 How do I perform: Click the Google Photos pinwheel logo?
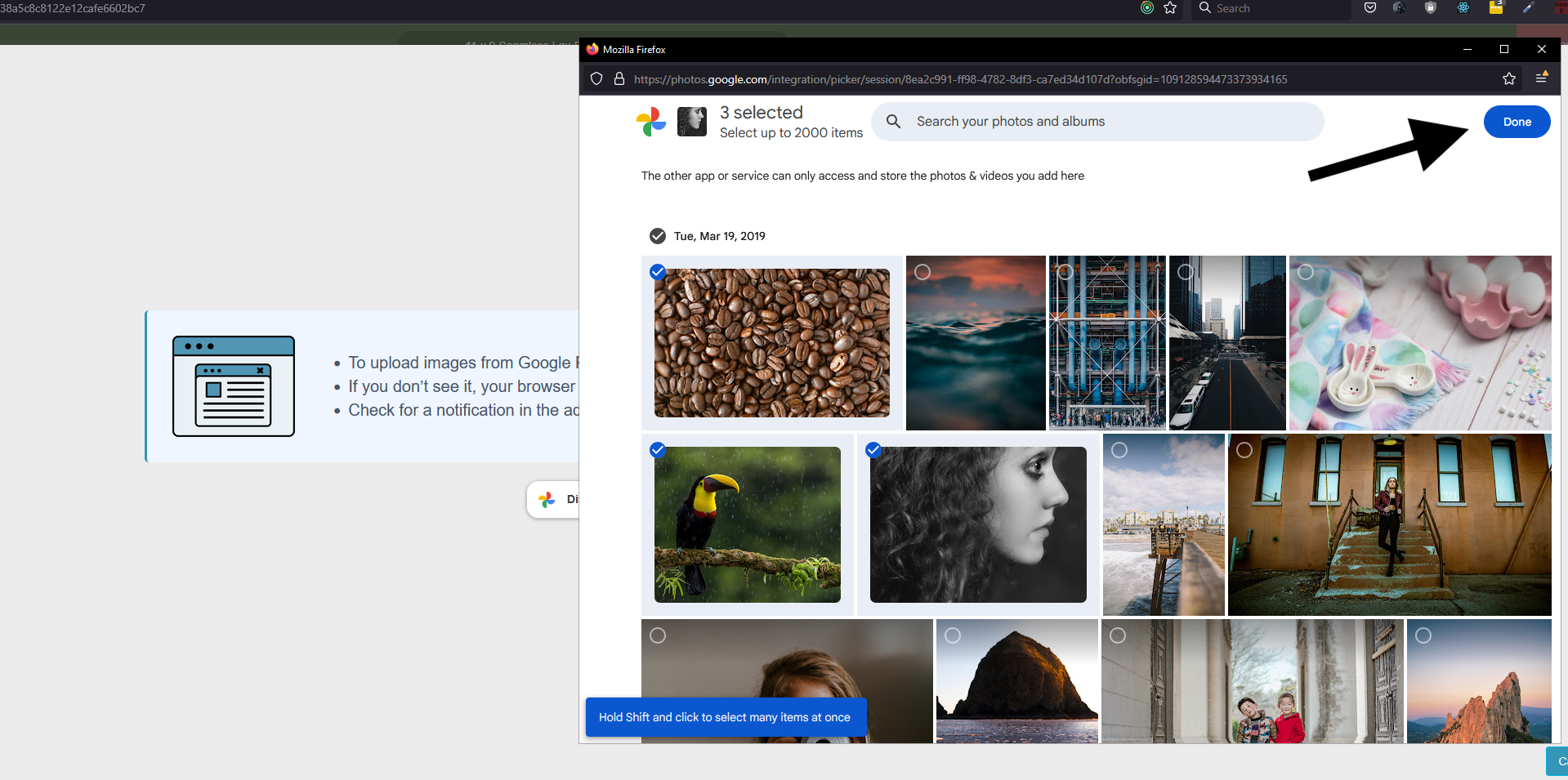tap(651, 121)
